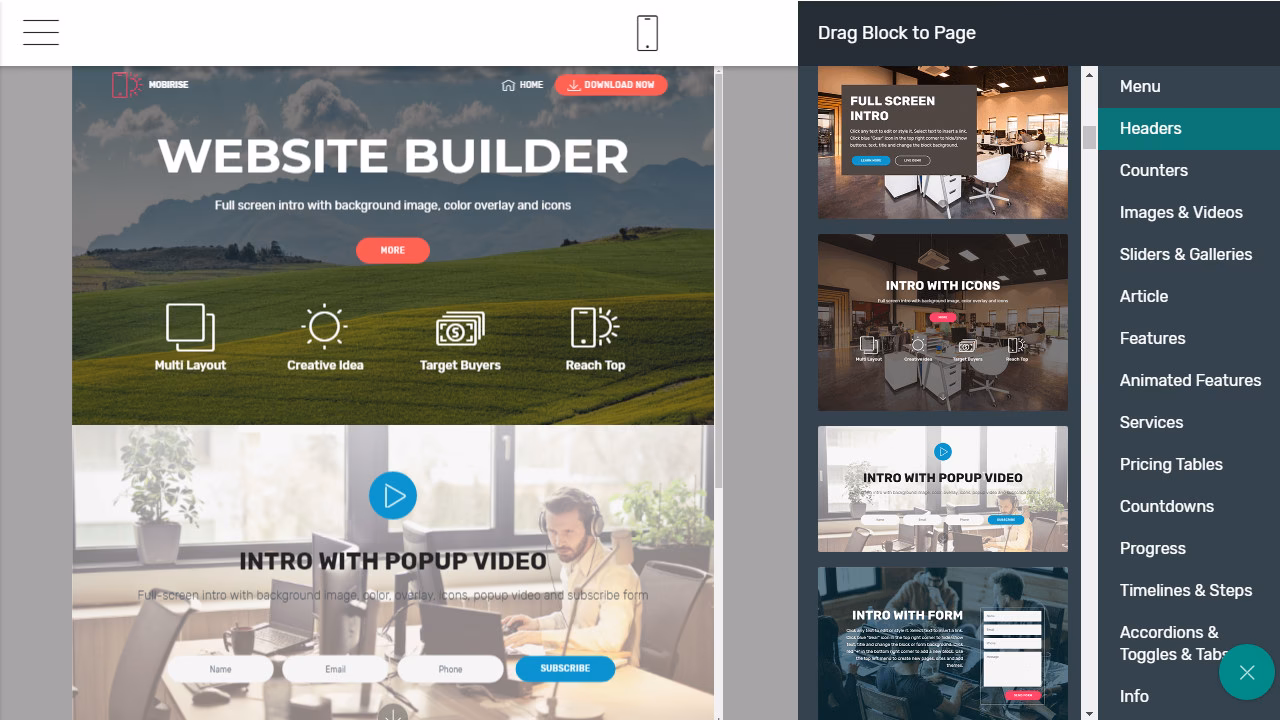Play the popup video preview
This screenshot has width=1280, height=720.
coord(393,495)
